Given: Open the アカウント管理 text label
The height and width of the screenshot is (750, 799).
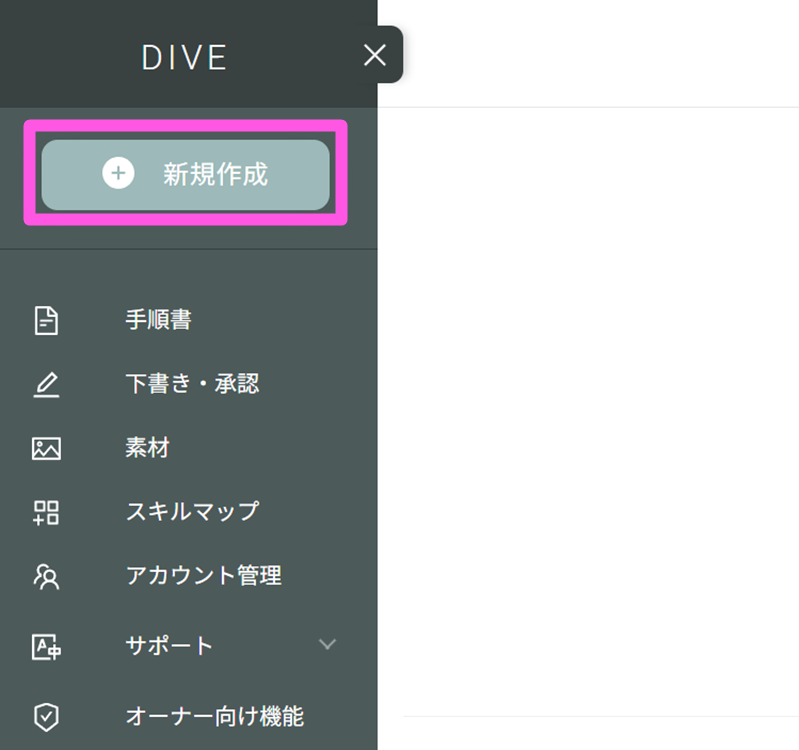Looking at the screenshot, I should [203, 576].
